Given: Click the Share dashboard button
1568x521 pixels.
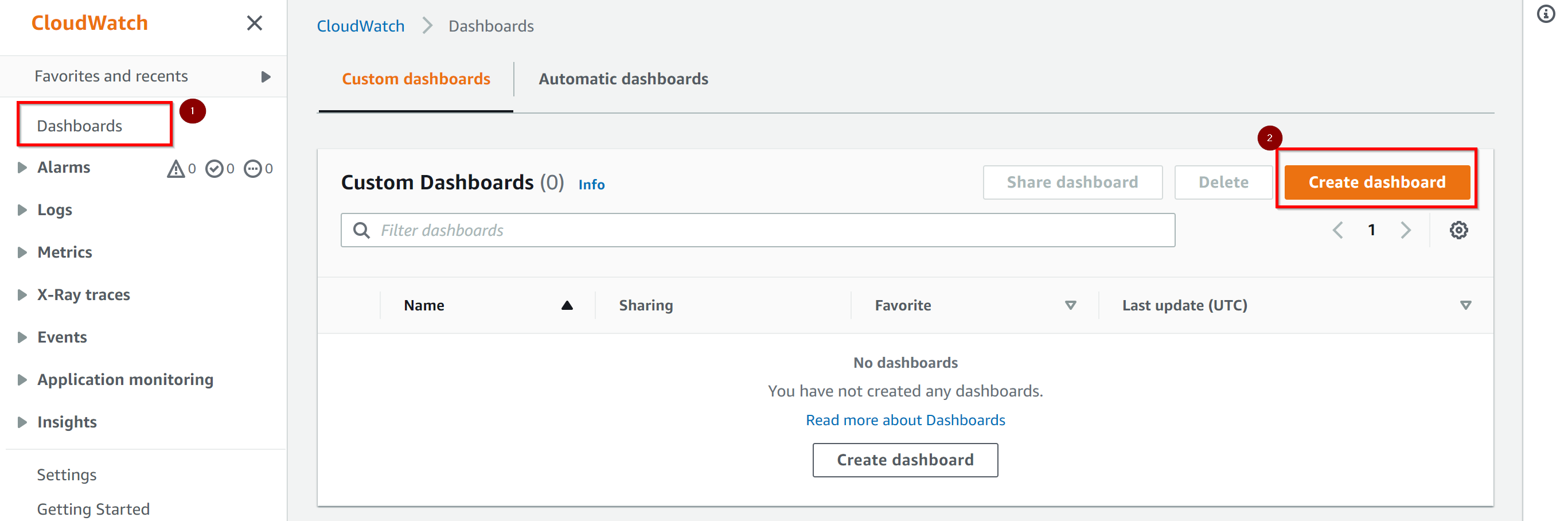Looking at the screenshot, I should [x=1072, y=182].
